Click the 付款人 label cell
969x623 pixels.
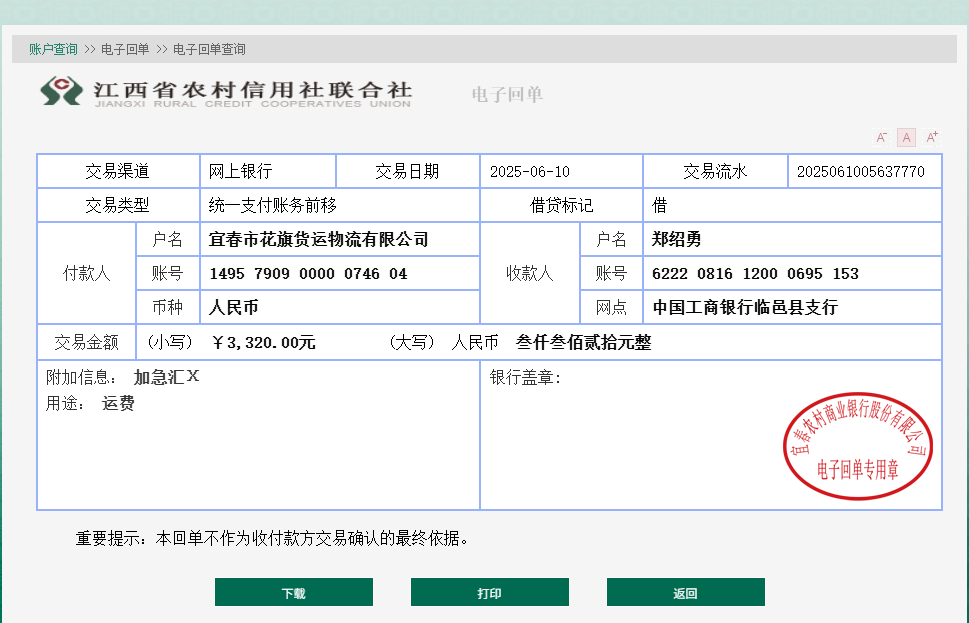87,273
